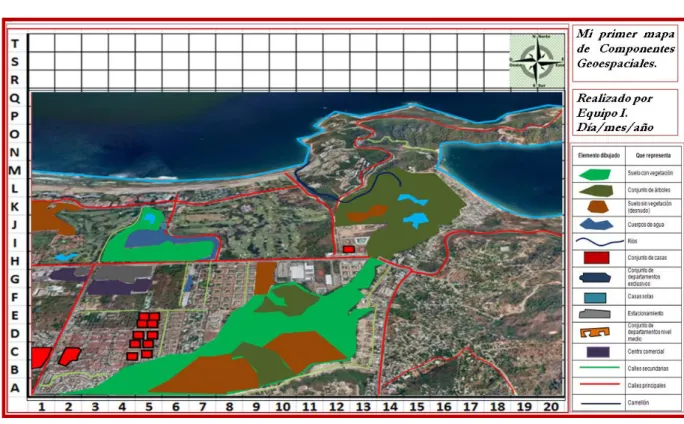
Task: Click the brown 'Suelo sin vegetación' legend symbol
Action: tap(598, 207)
